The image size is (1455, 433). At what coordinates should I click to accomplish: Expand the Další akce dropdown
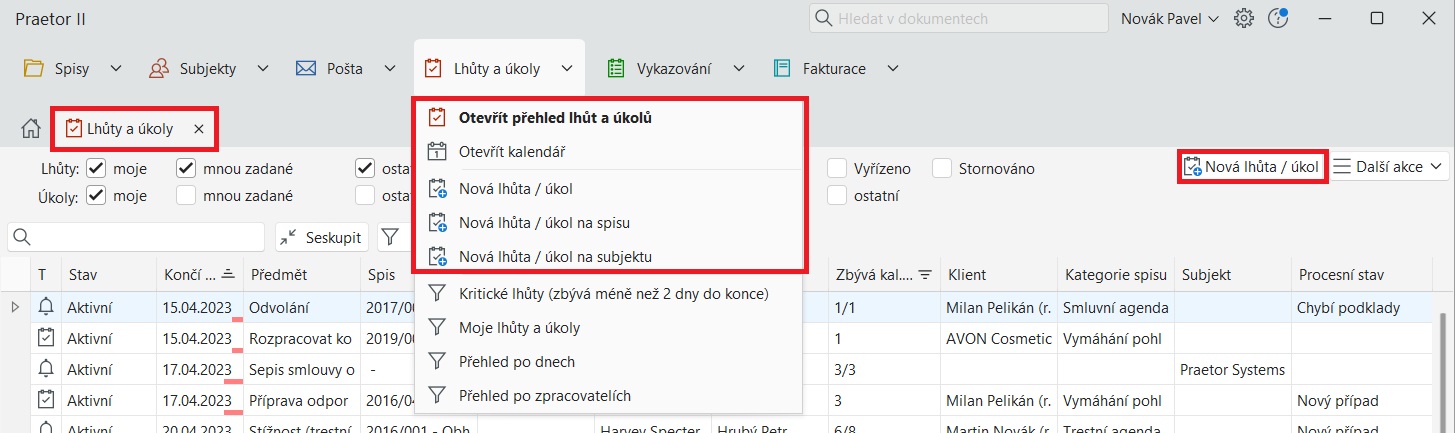point(1390,167)
